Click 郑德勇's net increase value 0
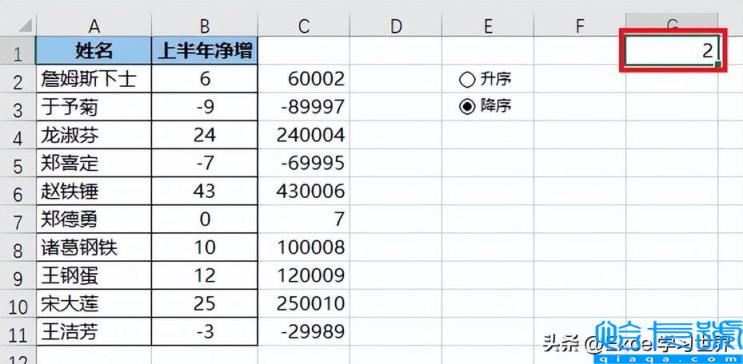 click(205, 219)
